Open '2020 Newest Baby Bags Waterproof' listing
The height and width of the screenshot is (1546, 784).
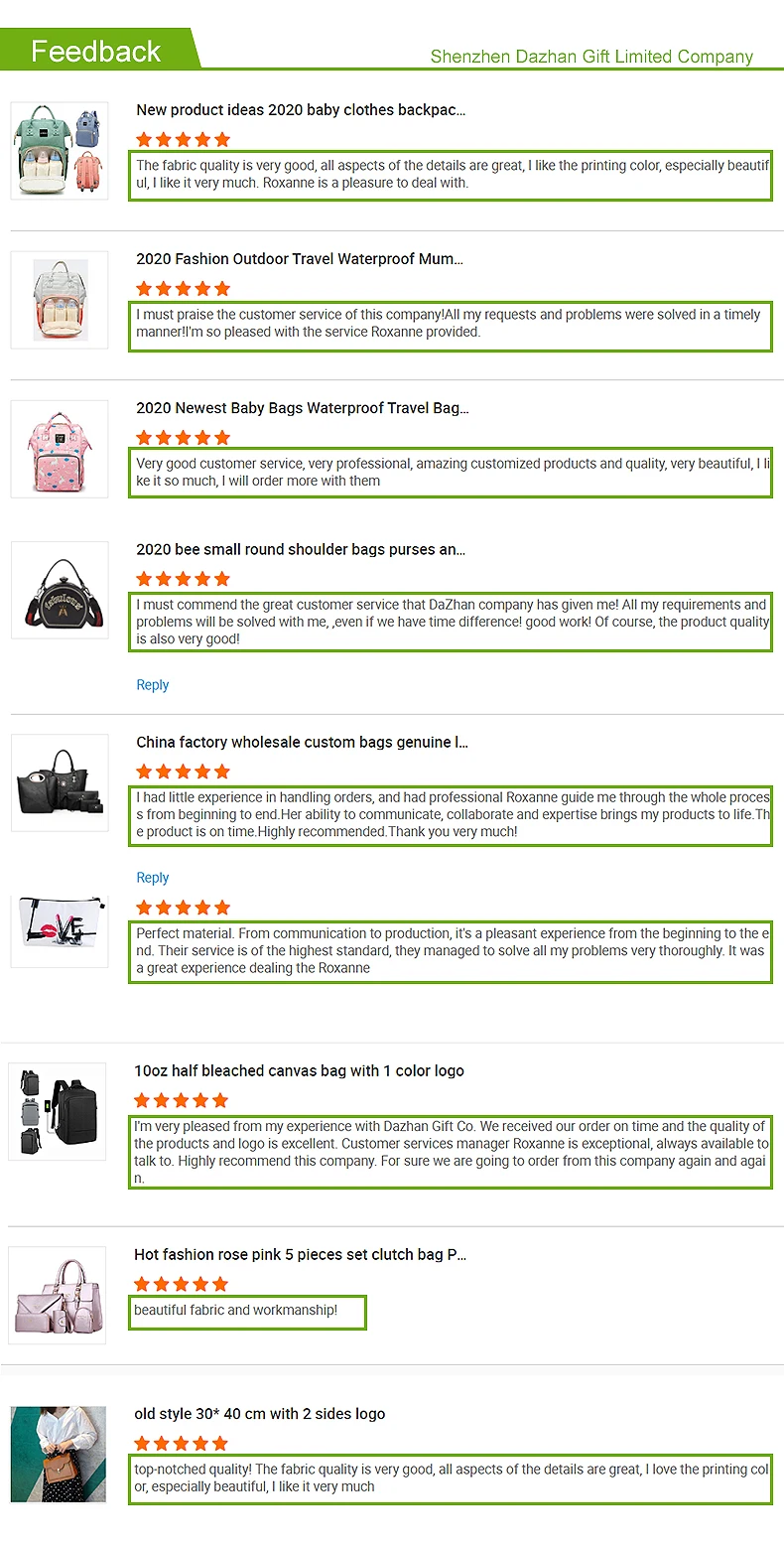(x=303, y=408)
